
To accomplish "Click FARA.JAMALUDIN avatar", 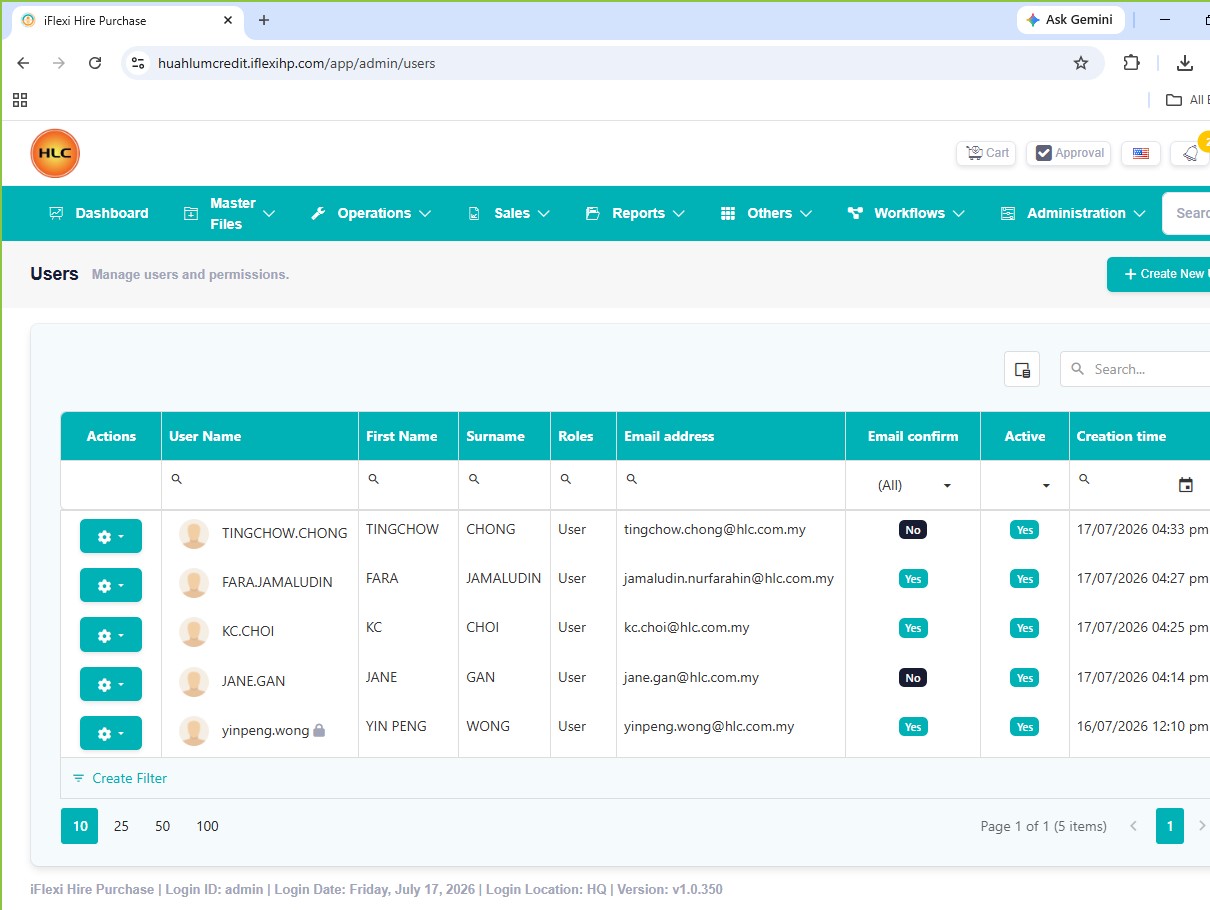I will click(194, 583).
